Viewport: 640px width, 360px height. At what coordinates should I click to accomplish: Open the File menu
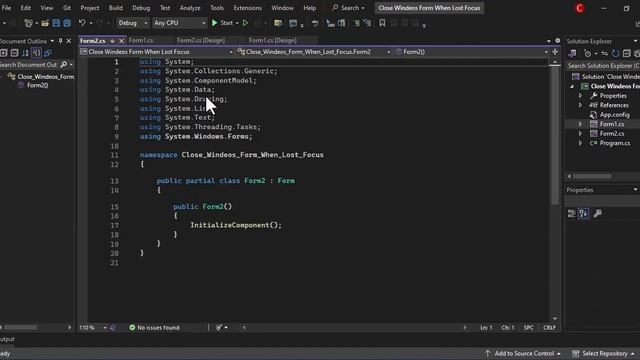click(x=7, y=8)
